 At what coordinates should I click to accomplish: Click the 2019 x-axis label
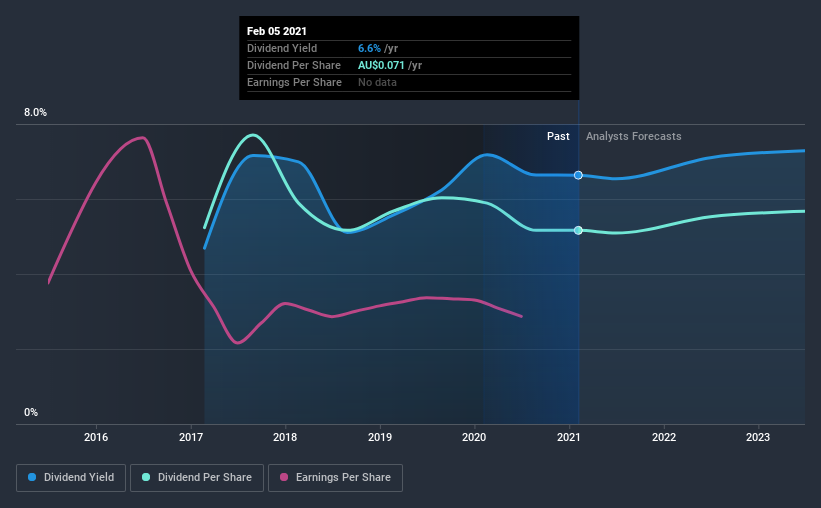pos(380,437)
